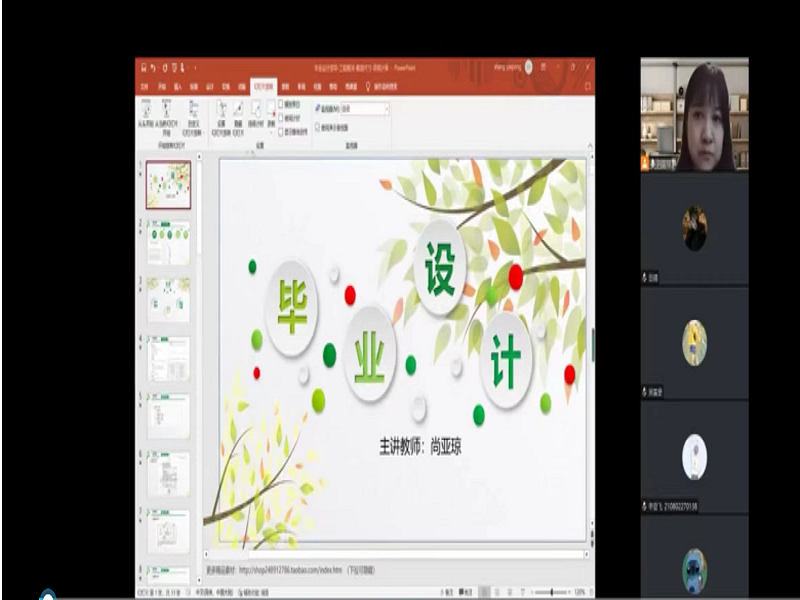Click the zoom slider in the status bar
The image size is (800, 600).
[x=552, y=592]
